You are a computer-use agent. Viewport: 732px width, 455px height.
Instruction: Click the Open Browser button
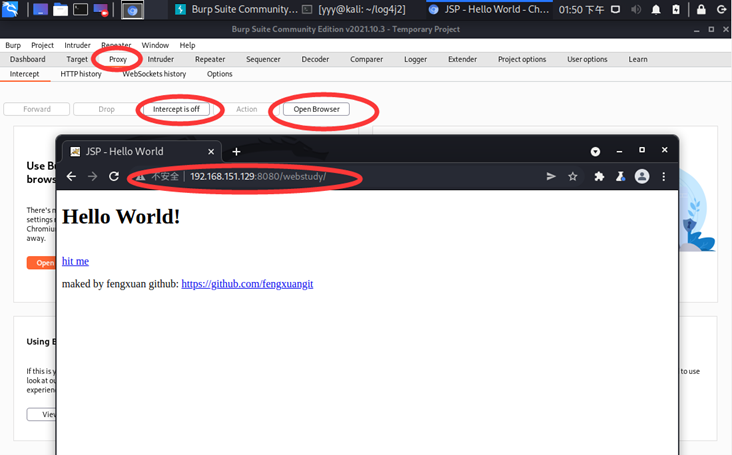(x=317, y=109)
